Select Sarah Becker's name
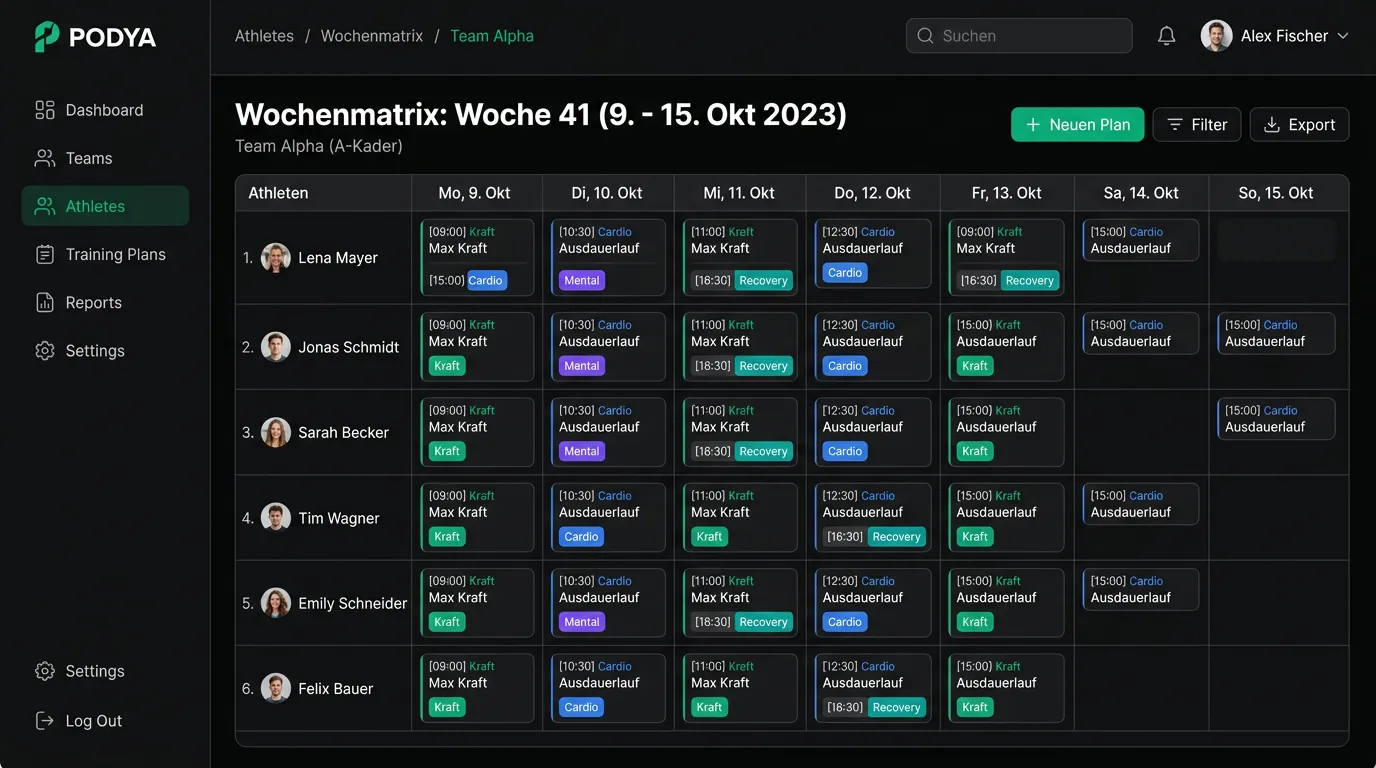Image resolution: width=1376 pixels, height=768 pixels. pos(343,433)
